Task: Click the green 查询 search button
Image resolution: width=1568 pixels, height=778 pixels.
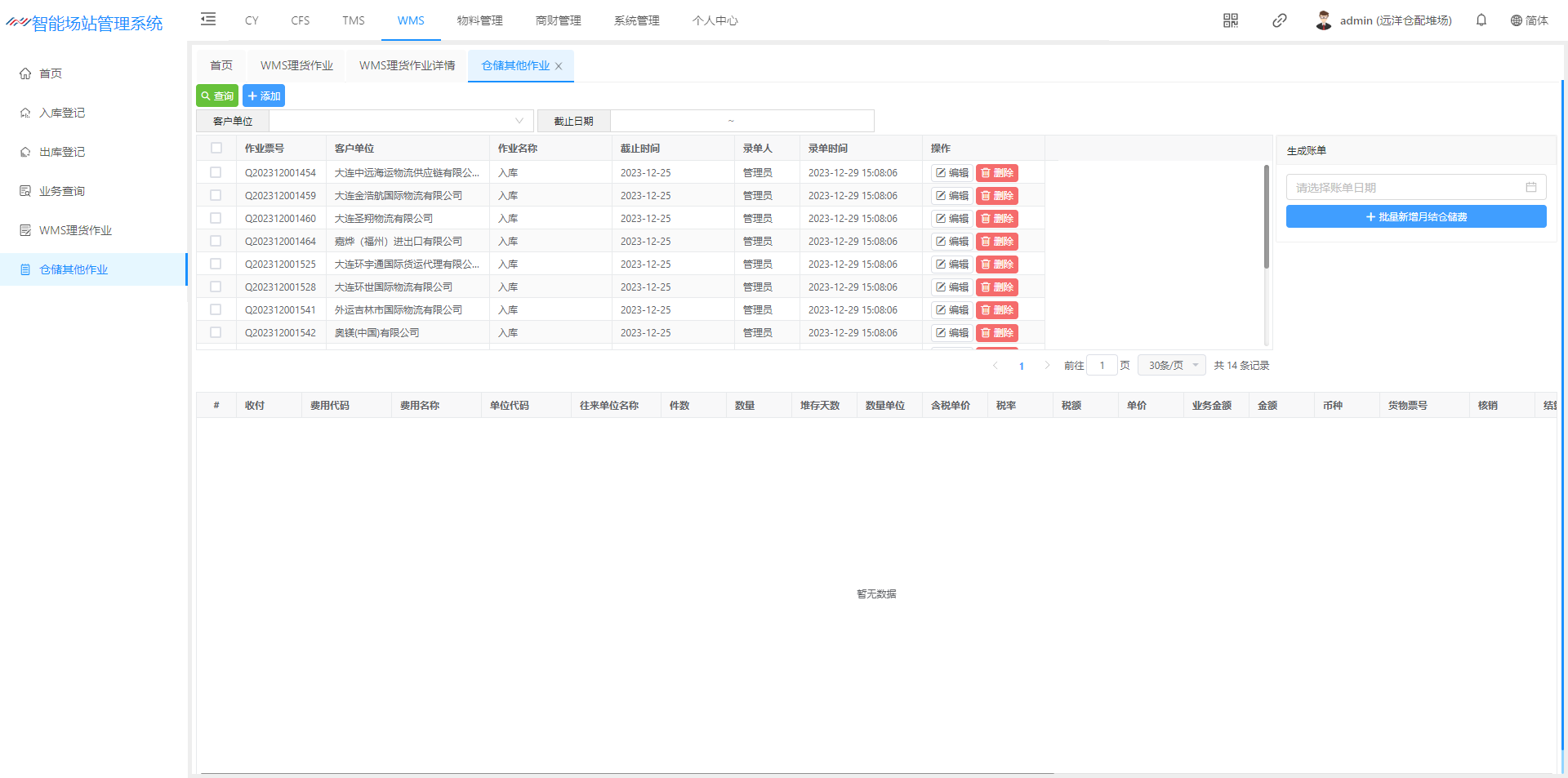Action: pyautogui.click(x=217, y=96)
